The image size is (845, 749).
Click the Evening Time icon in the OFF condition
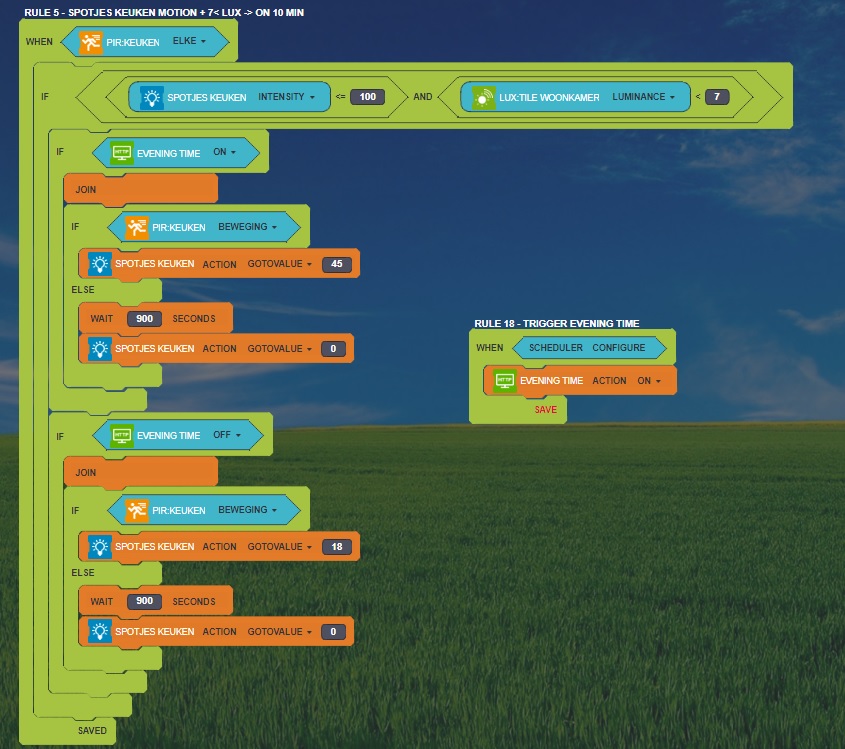point(122,435)
